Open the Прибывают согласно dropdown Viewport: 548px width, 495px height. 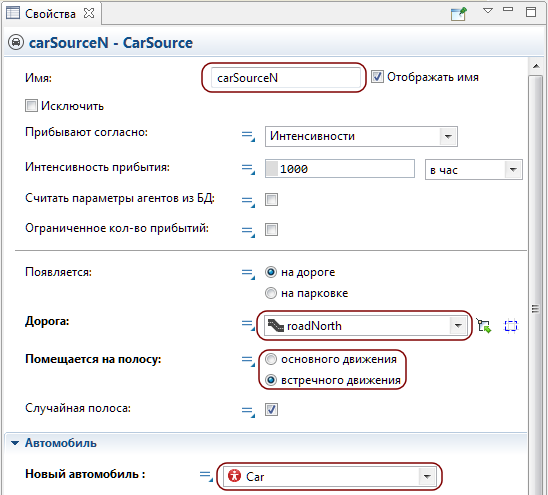(361, 136)
